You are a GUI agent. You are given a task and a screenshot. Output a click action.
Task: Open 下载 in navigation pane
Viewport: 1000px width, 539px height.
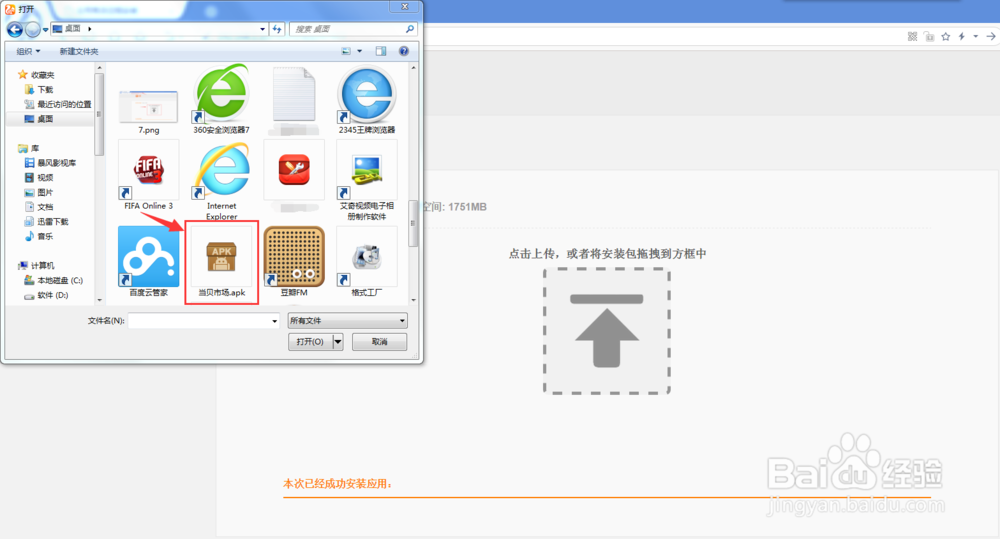39,89
